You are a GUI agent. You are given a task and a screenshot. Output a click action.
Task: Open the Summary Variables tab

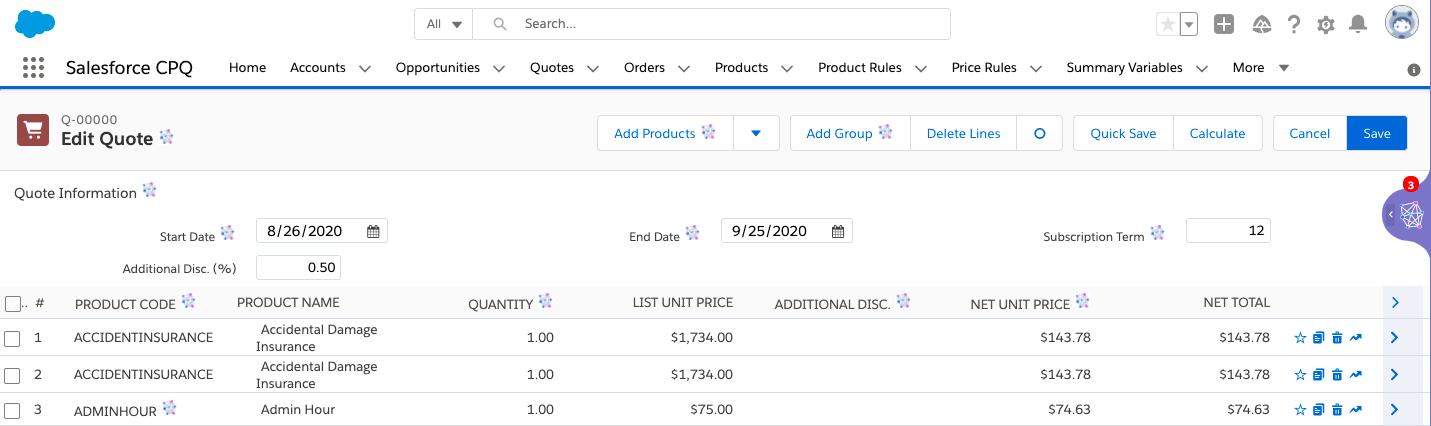click(1124, 68)
